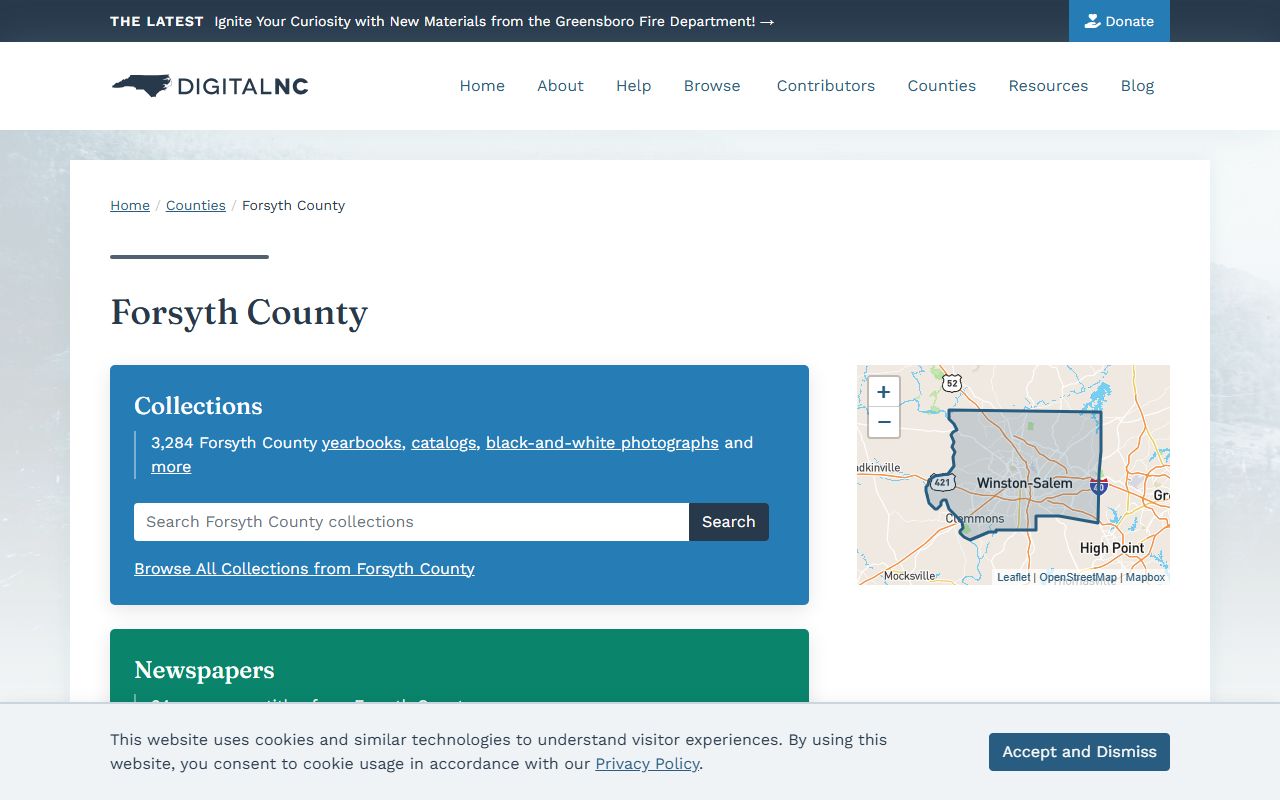1280x800 pixels.
Task: Click the Collections section heading
Action: [198, 406]
